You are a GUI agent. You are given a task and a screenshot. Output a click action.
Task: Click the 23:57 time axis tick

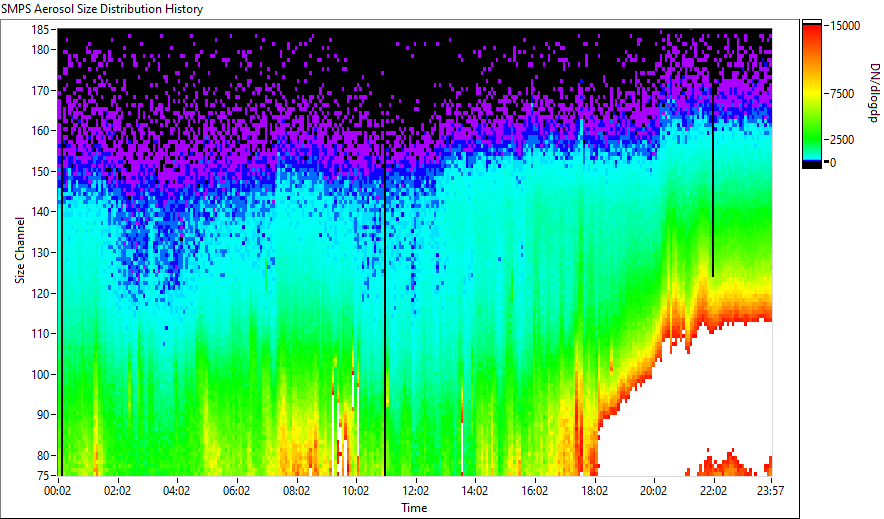(x=770, y=491)
